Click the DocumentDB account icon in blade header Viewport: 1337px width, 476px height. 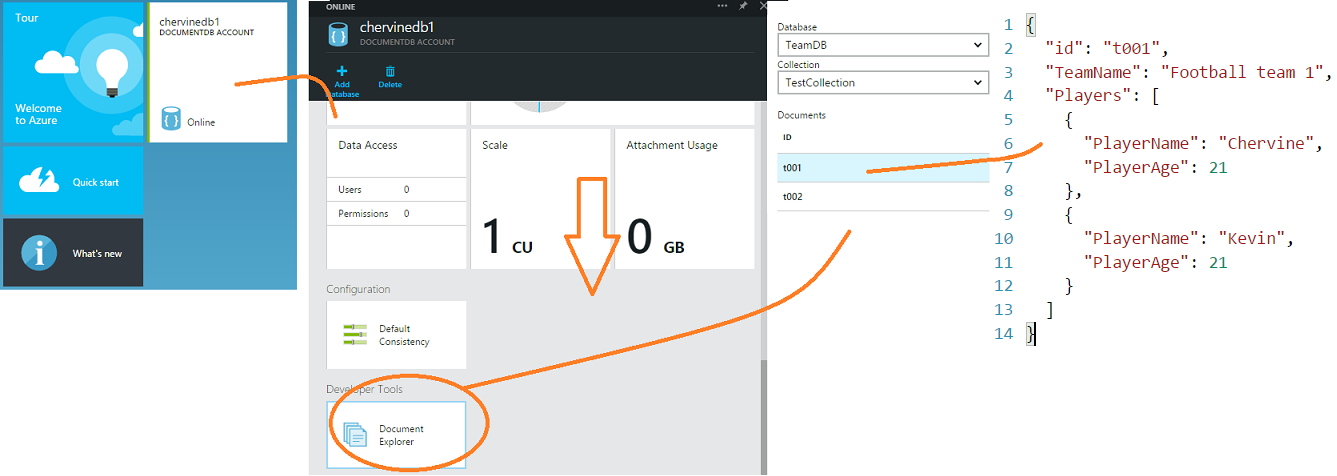[x=338, y=34]
